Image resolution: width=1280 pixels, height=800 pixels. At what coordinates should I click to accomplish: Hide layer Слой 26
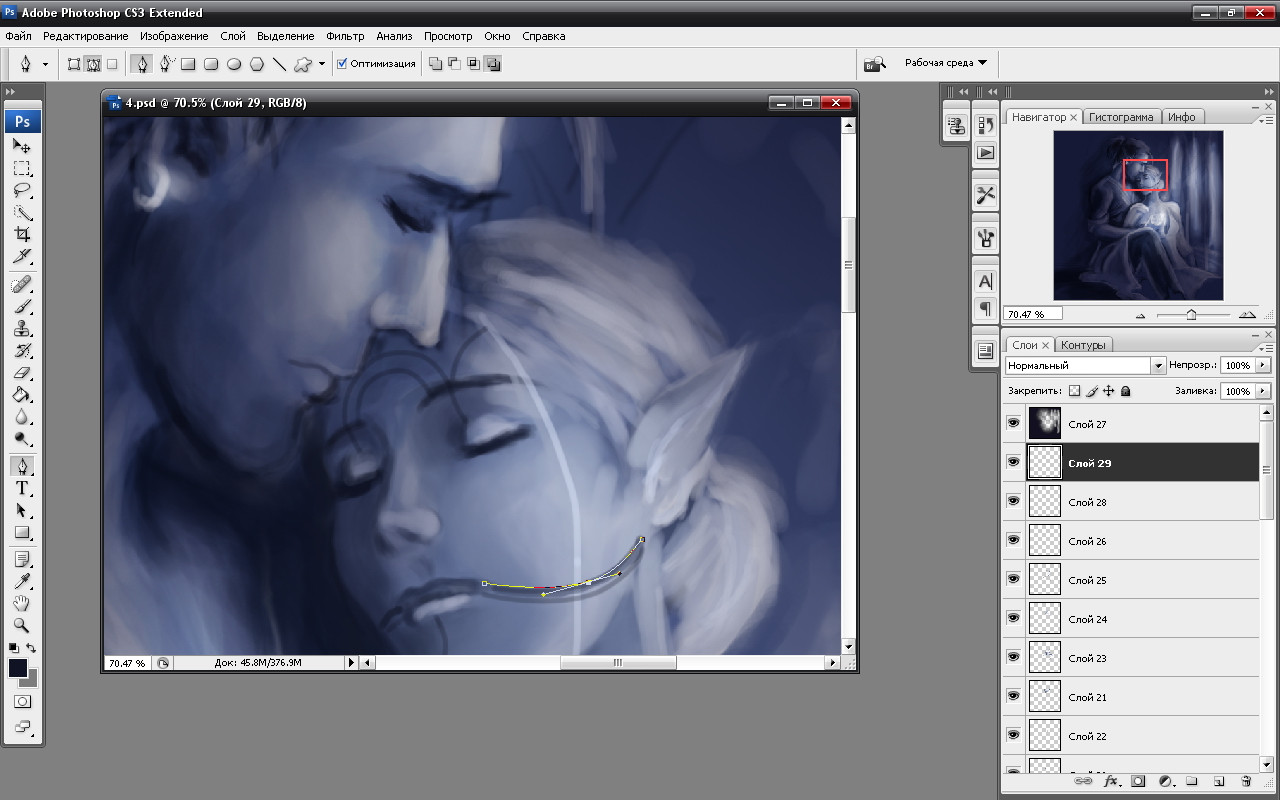(x=1014, y=540)
